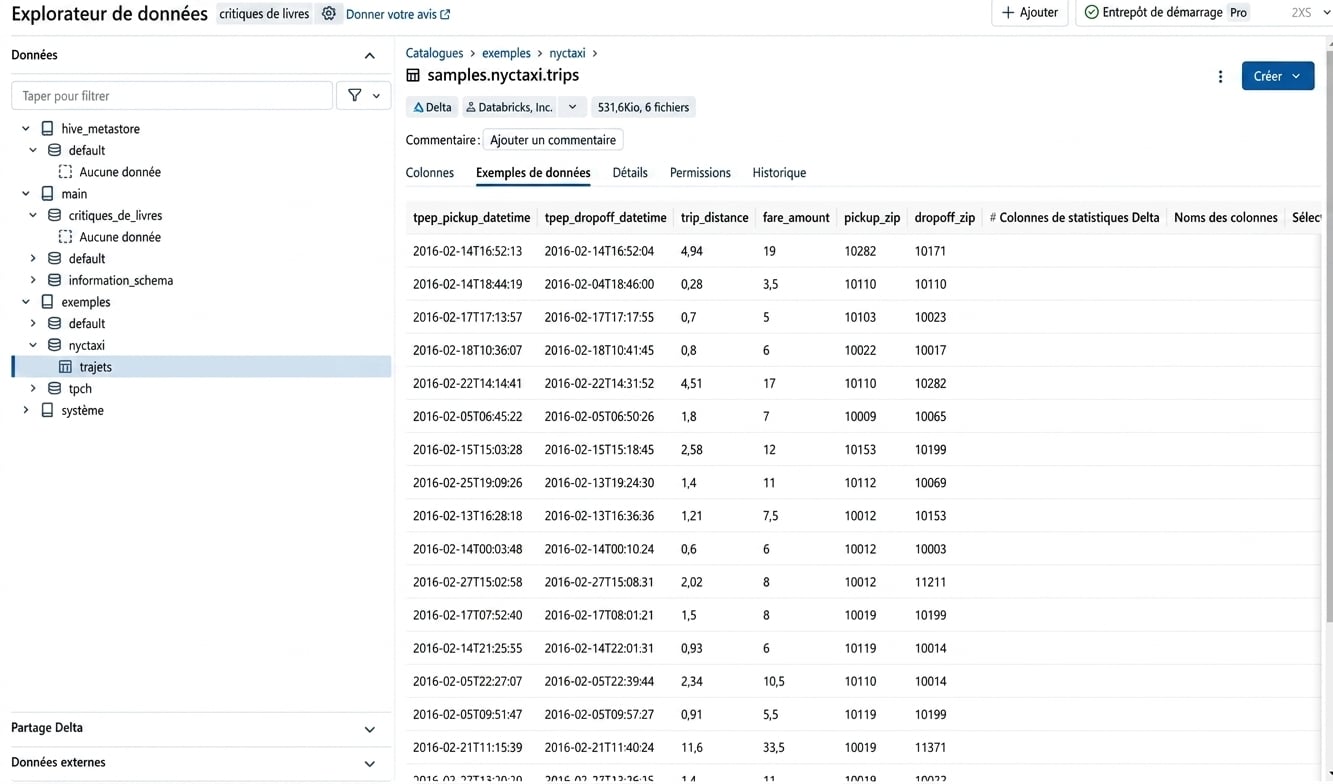Open the three-dot more options menu
The height and width of the screenshot is (784, 1333).
point(1220,77)
